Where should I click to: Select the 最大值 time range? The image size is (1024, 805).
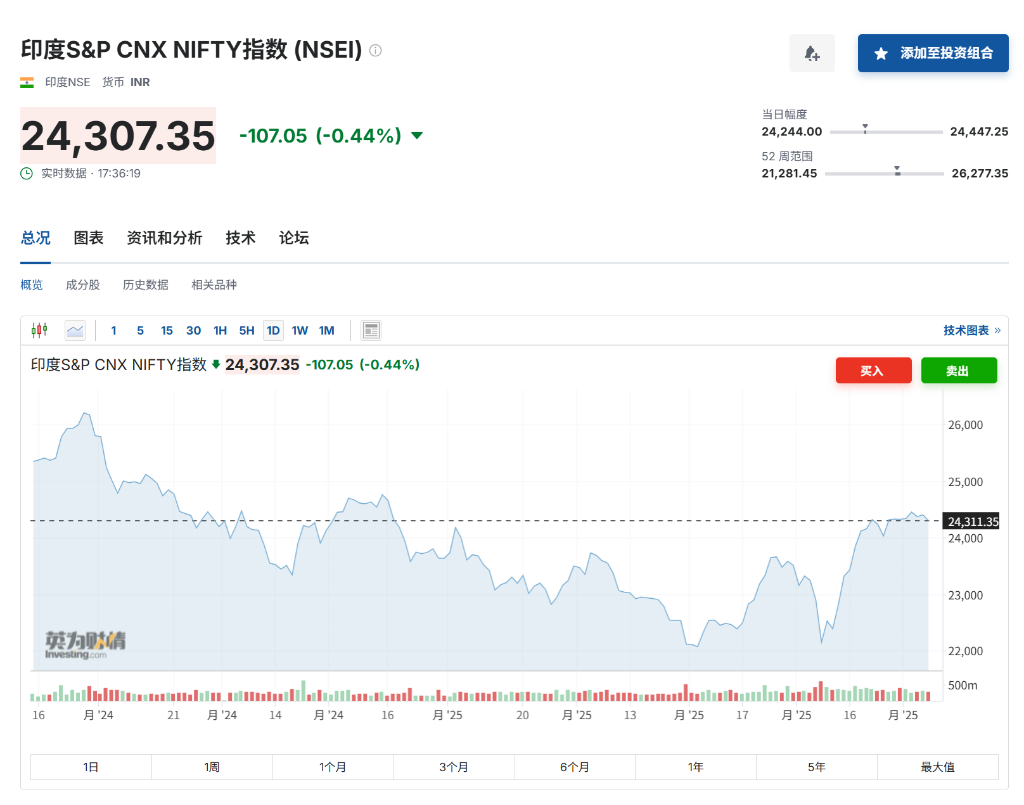tap(937, 767)
